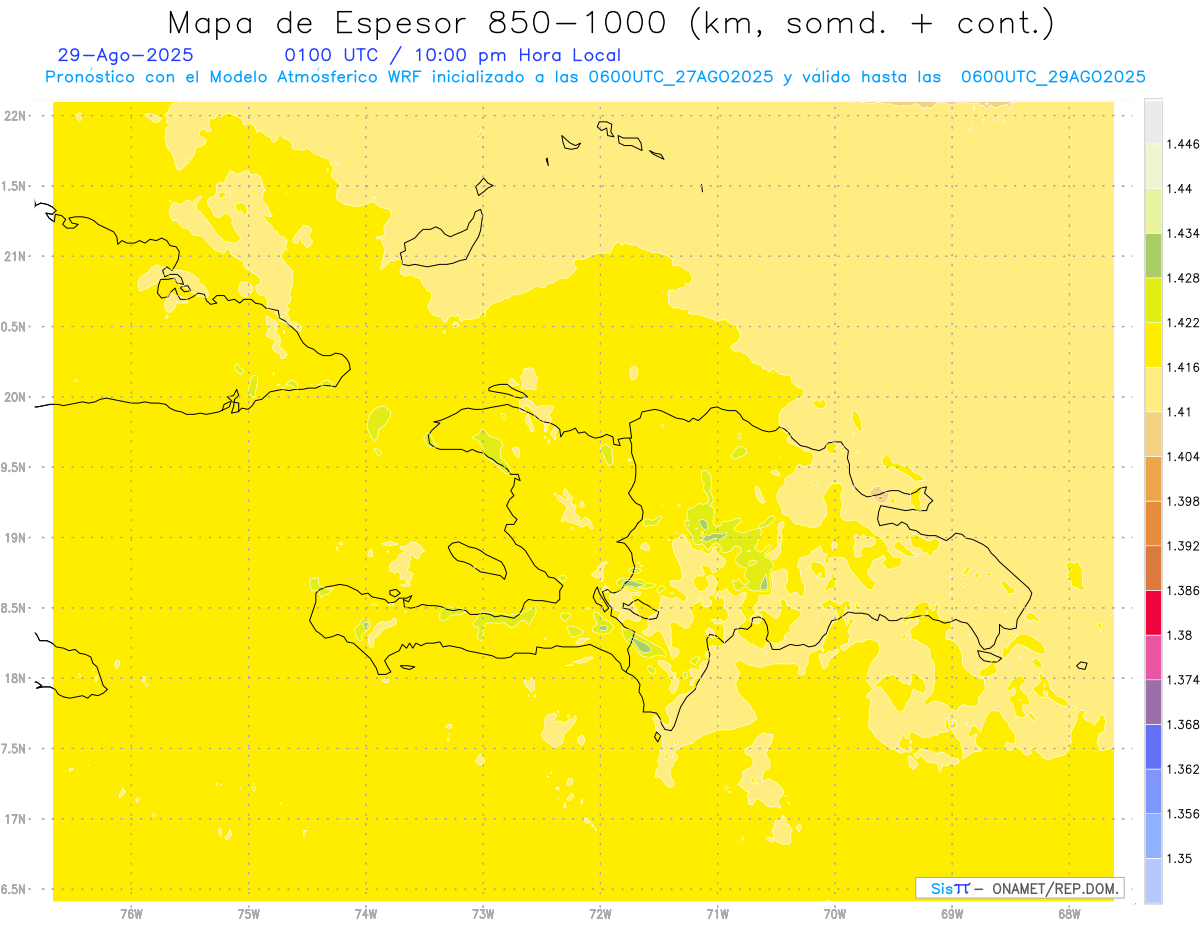Pick the blue swatch between 1.362 and 1.368
Image resolution: width=1200 pixels, height=927 pixels.
pos(1153,747)
